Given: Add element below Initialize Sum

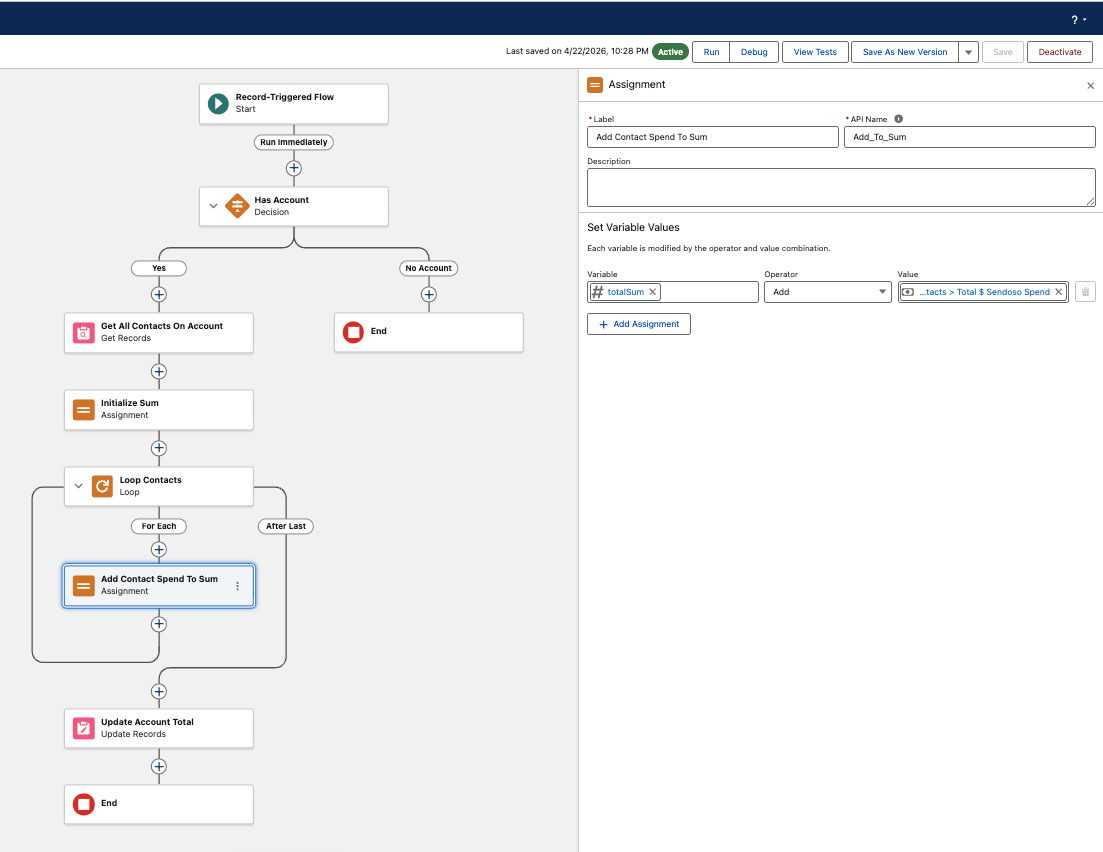Looking at the screenshot, I should tap(159, 448).
